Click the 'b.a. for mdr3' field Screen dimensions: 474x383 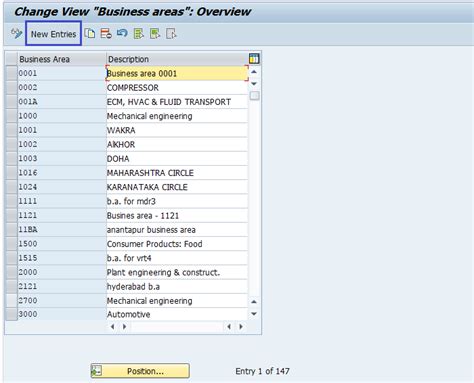pyautogui.click(x=177, y=201)
